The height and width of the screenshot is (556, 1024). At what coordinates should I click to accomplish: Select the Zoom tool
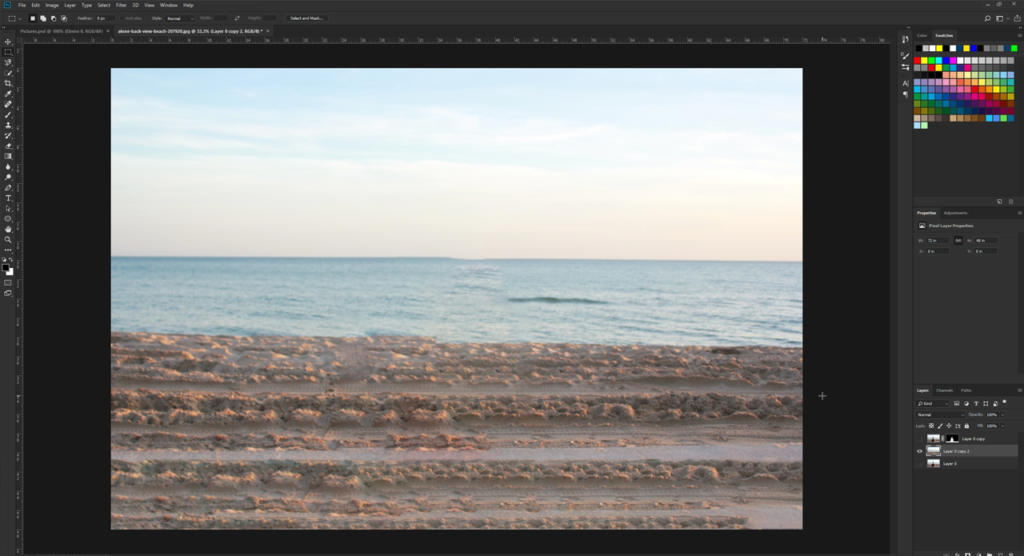click(8, 240)
